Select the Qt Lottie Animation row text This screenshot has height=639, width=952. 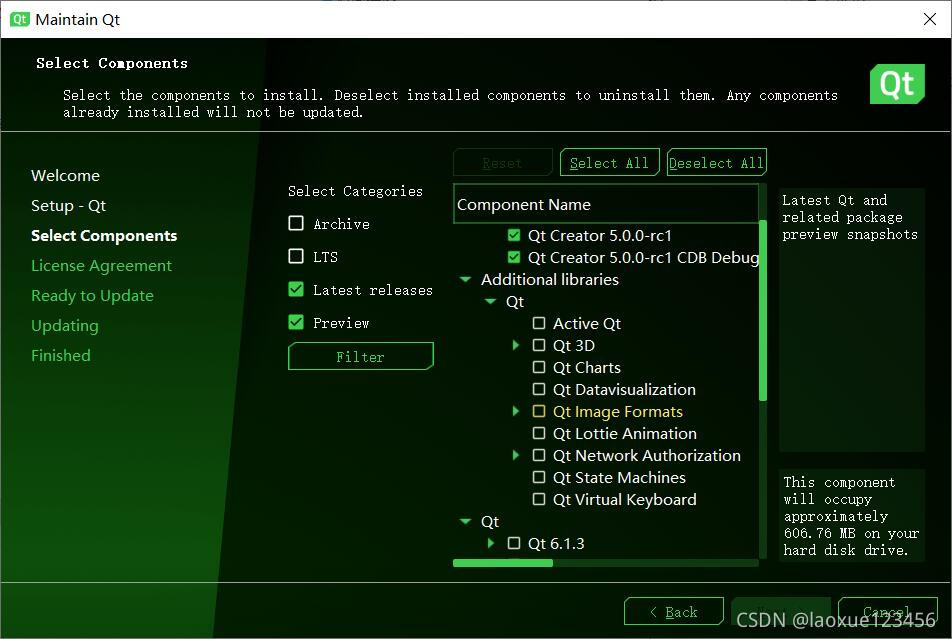point(624,433)
